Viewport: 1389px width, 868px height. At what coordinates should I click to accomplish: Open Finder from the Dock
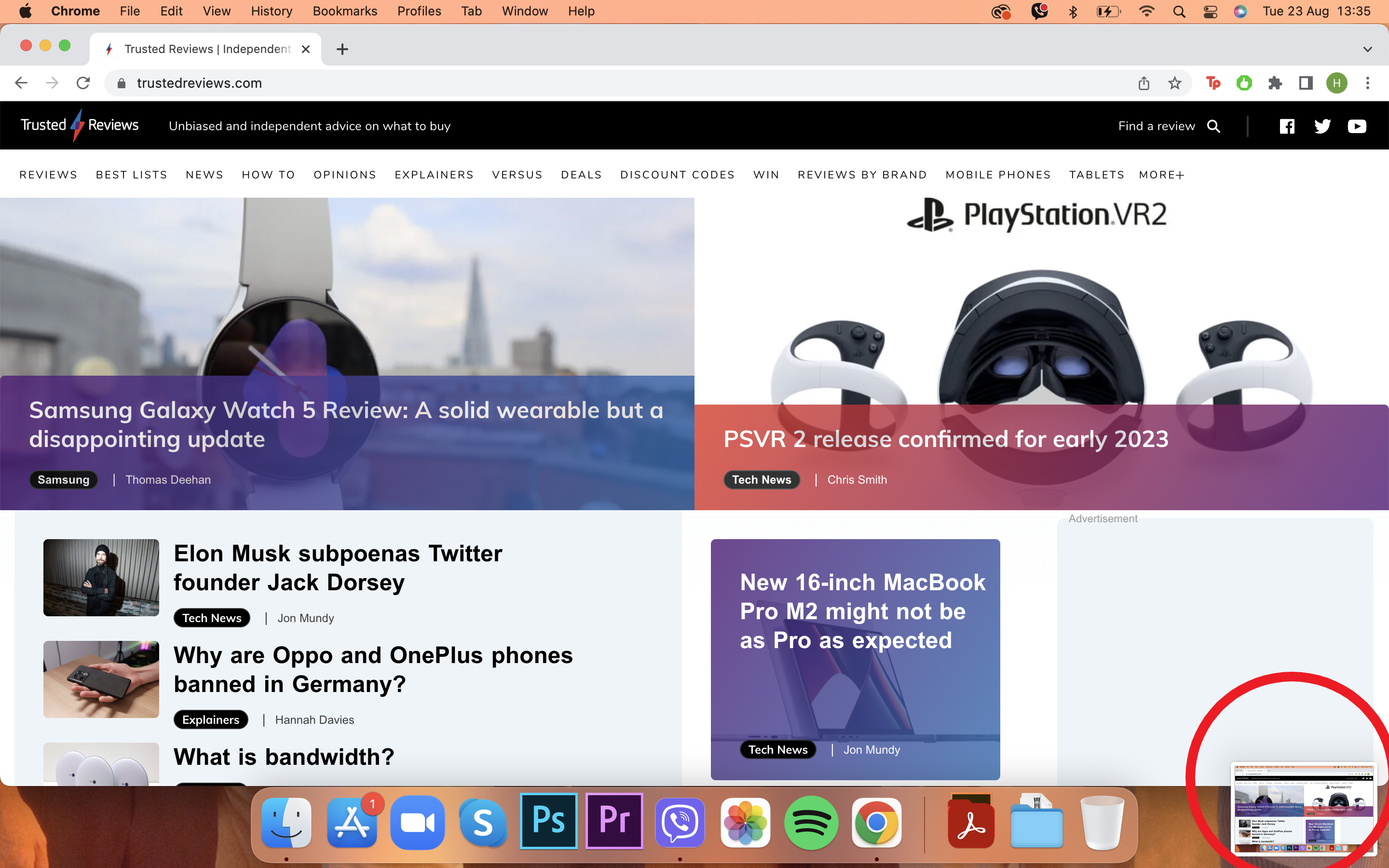[286, 823]
